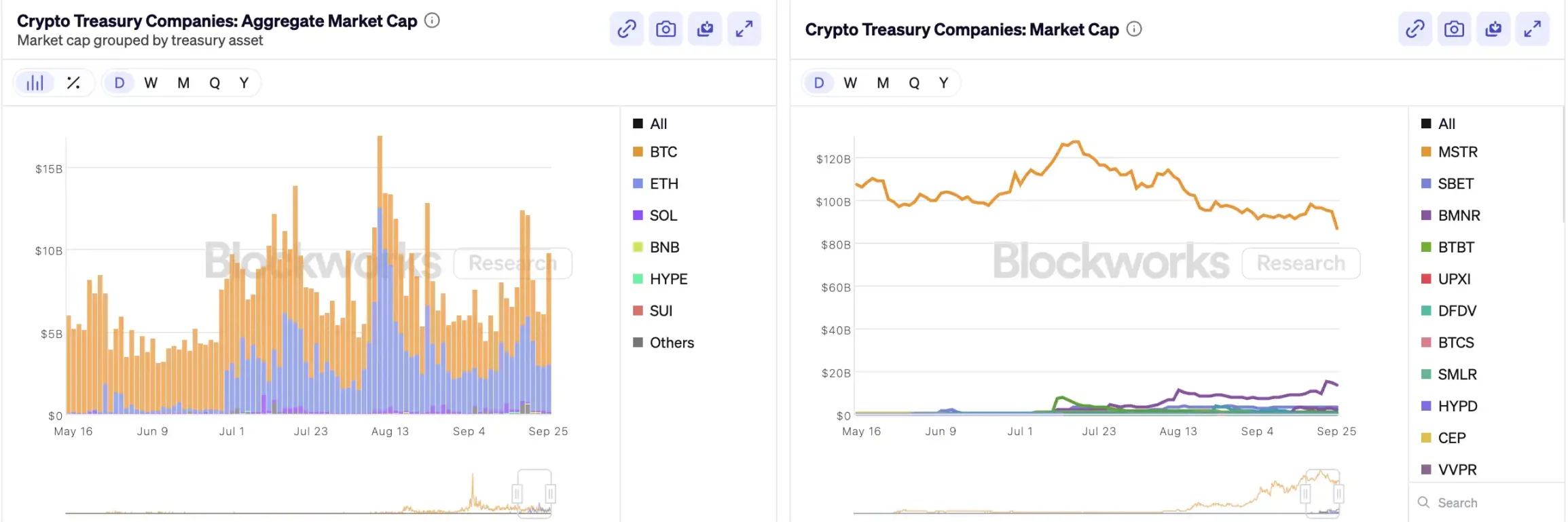Take screenshot of Aggregate Market Cap chart
The height and width of the screenshot is (522, 1568).
point(666,29)
